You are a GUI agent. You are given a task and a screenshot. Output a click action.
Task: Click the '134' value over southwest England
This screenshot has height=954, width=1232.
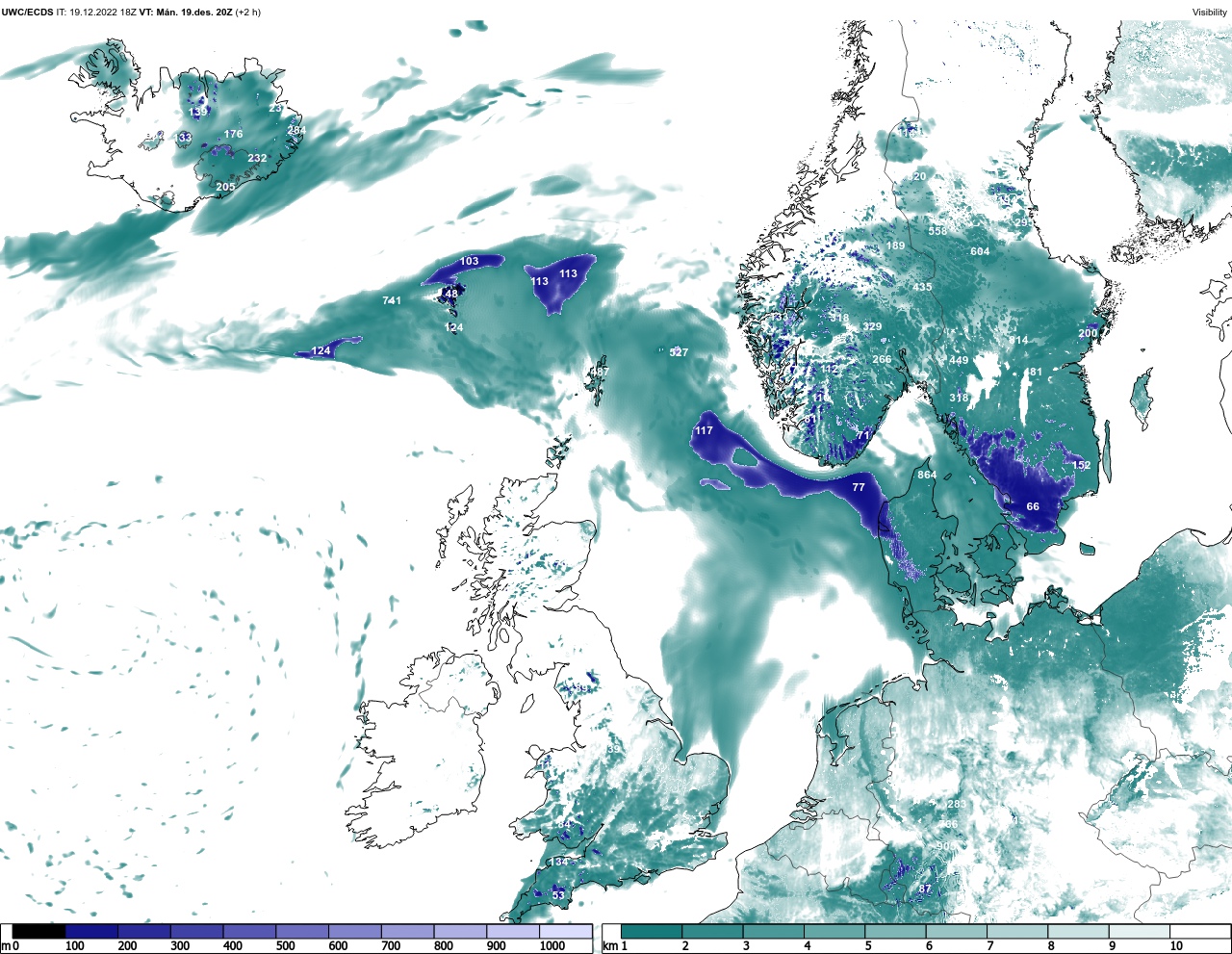pos(558,862)
